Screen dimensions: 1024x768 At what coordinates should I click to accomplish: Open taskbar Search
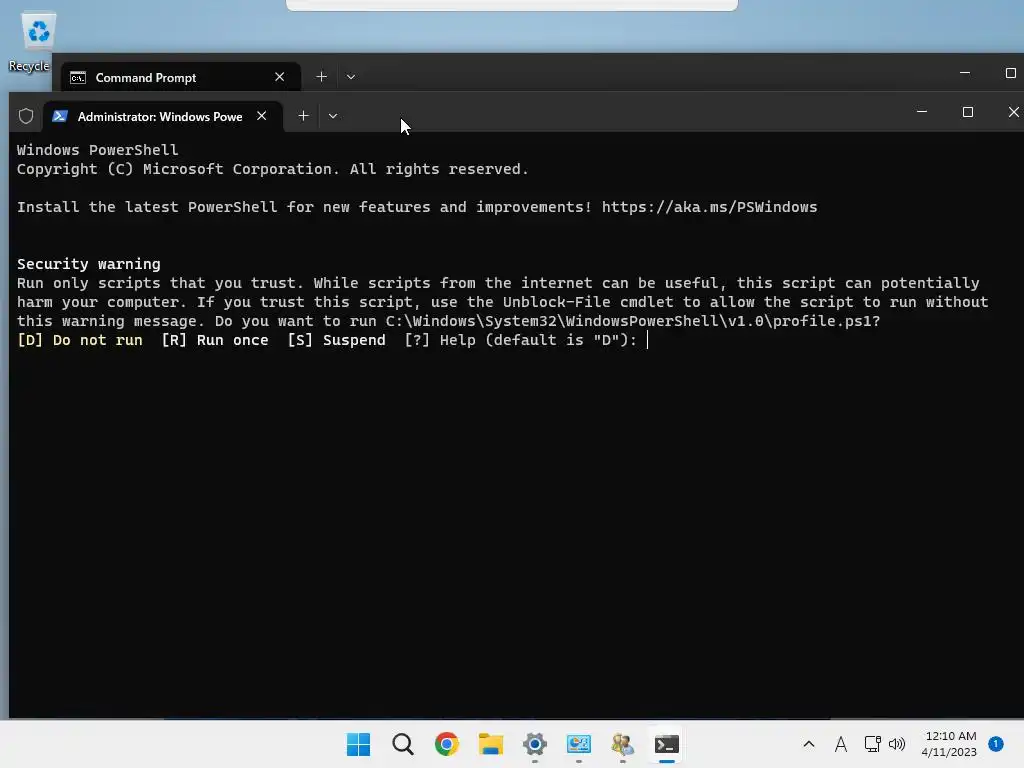402,744
